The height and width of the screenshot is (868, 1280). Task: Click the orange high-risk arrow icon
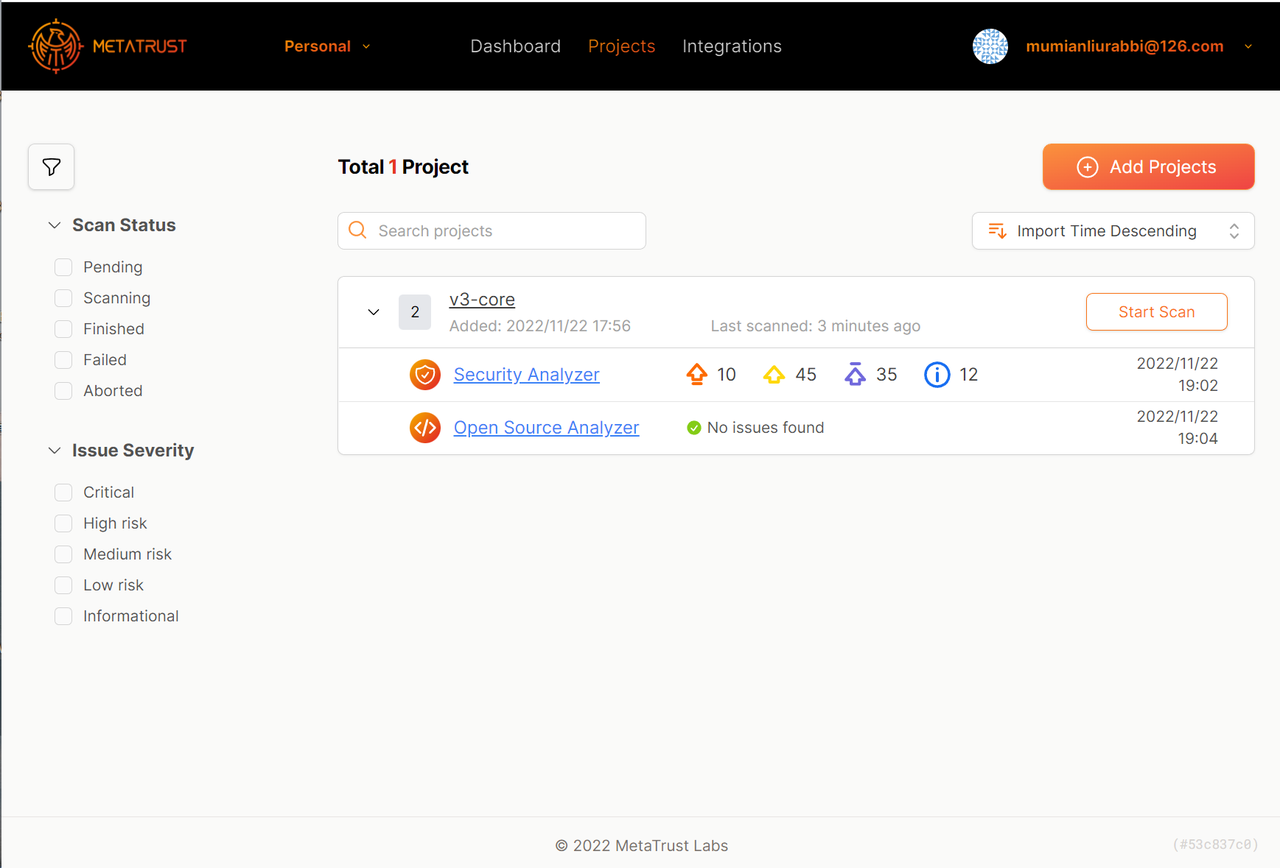click(697, 375)
